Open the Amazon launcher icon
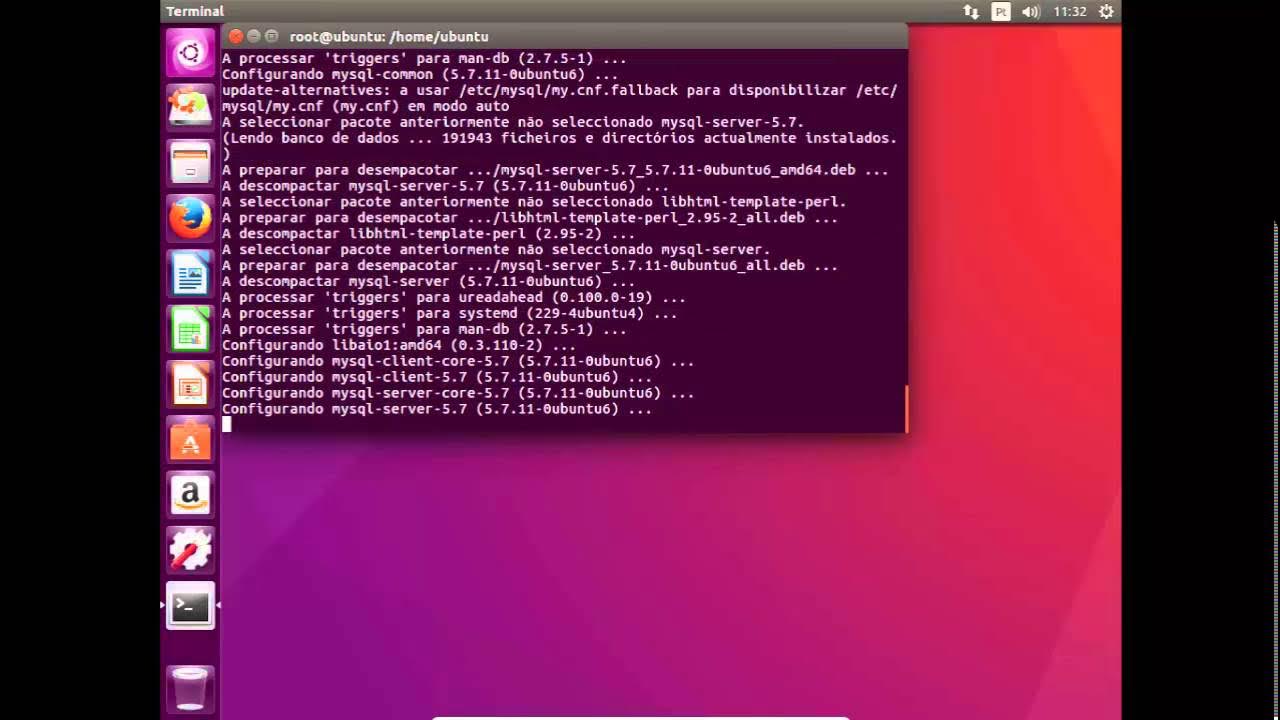 [x=190, y=494]
